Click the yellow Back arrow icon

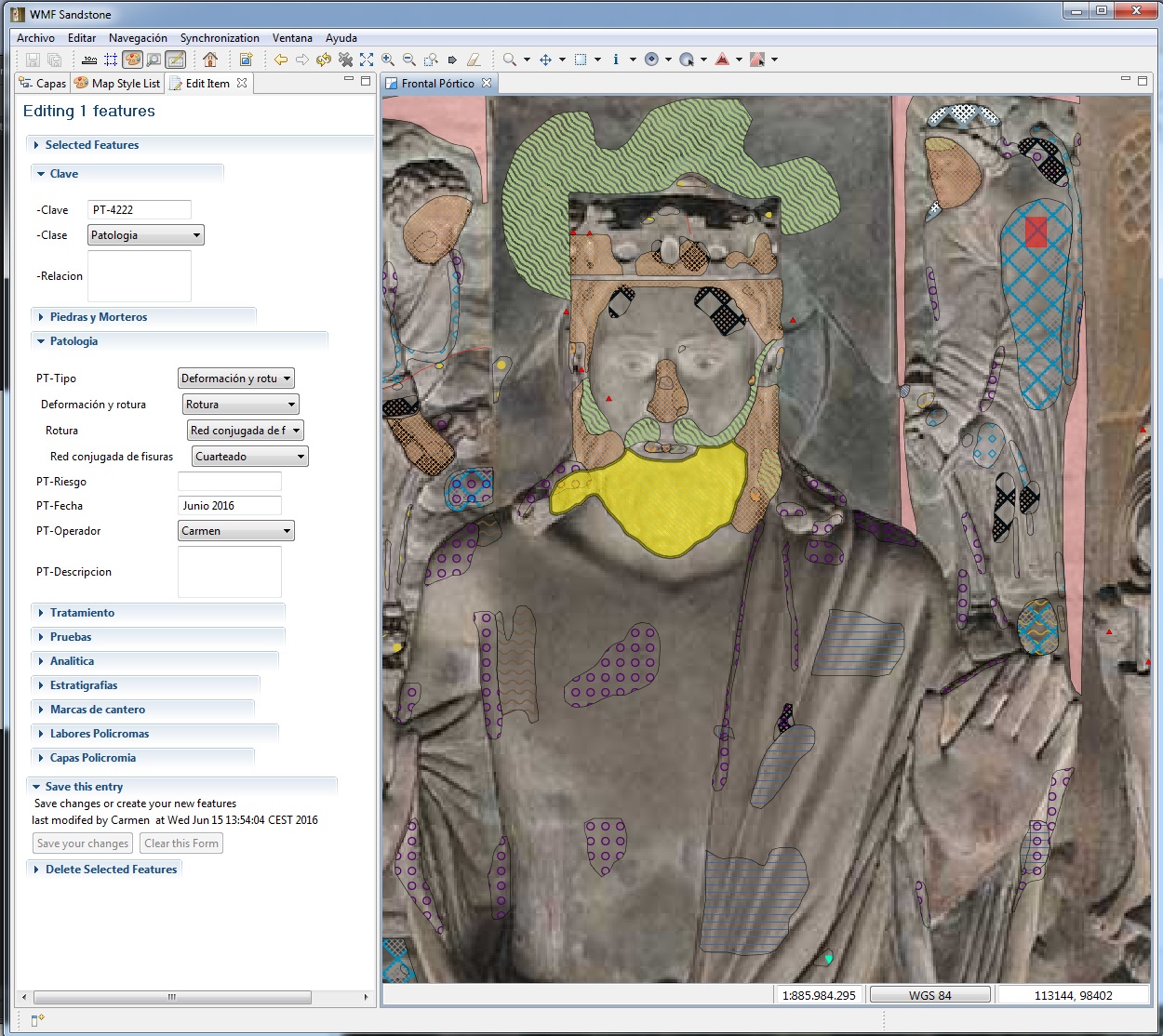click(280, 60)
